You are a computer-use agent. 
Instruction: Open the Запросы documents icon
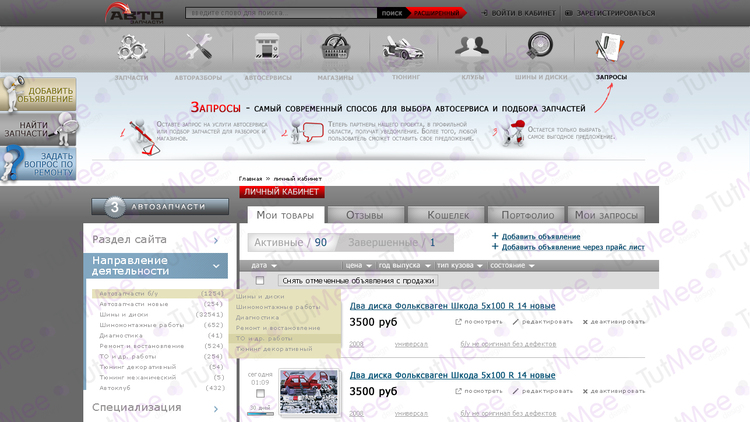click(610, 47)
